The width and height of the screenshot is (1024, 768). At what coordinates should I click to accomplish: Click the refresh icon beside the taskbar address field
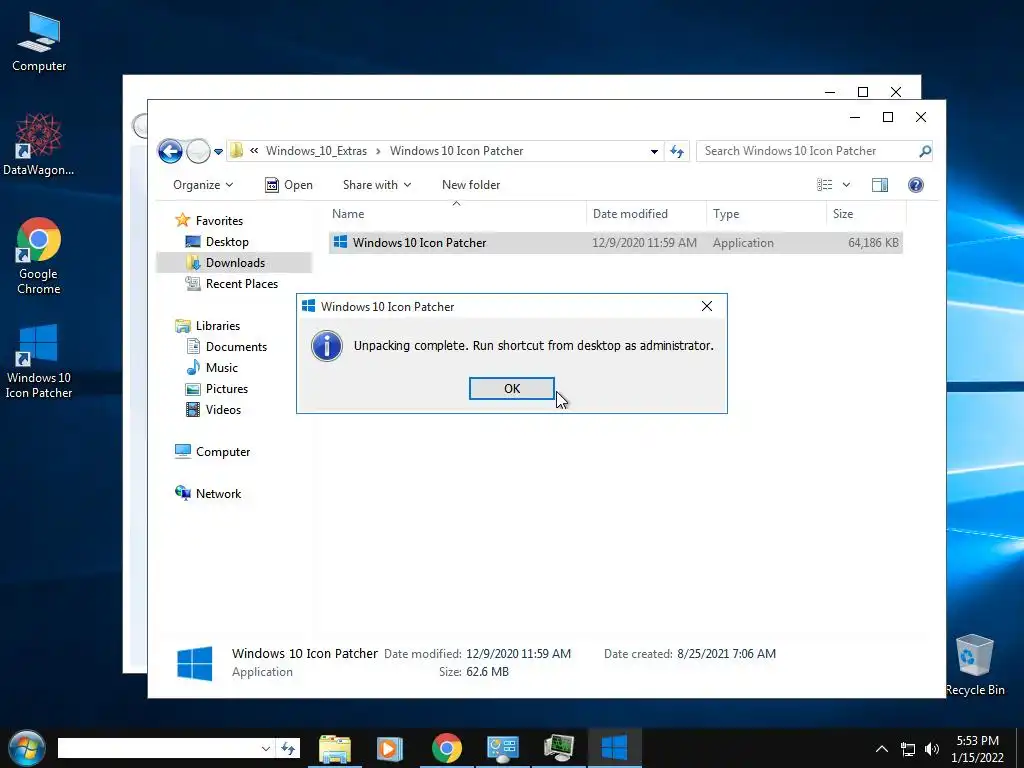[x=288, y=748]
